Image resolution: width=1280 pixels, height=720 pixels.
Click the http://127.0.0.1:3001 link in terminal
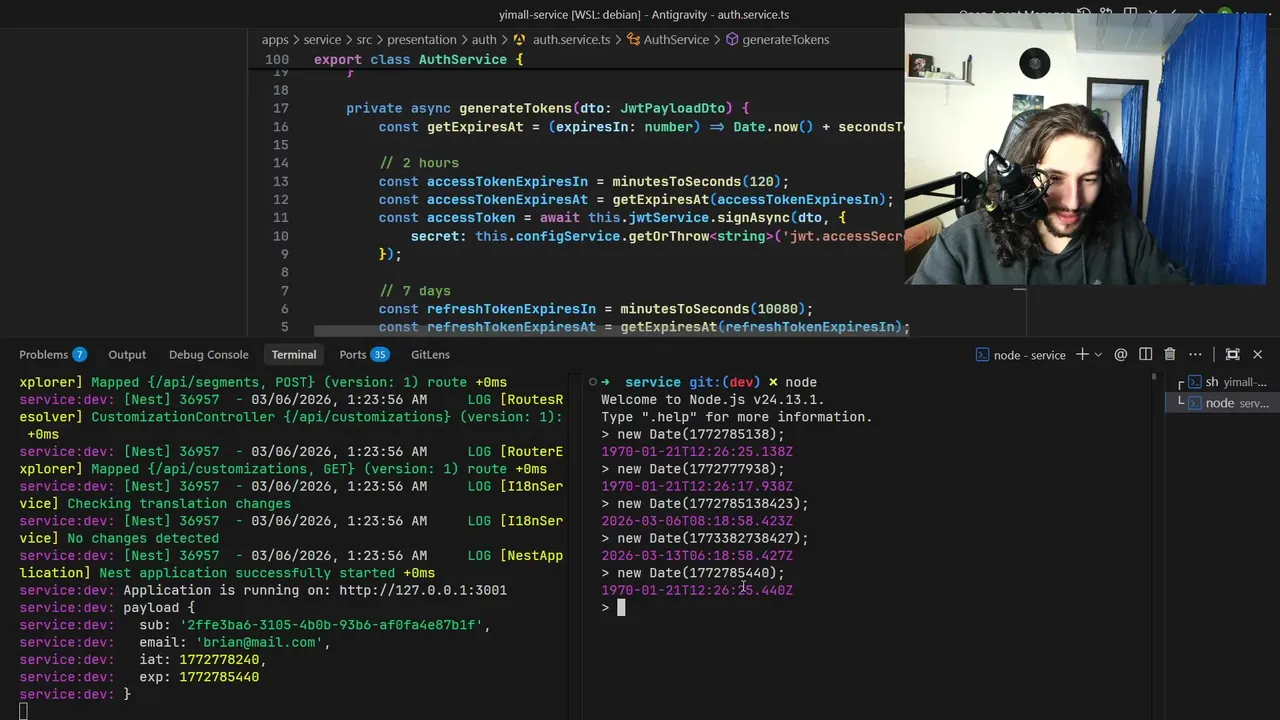pos(423,590)
